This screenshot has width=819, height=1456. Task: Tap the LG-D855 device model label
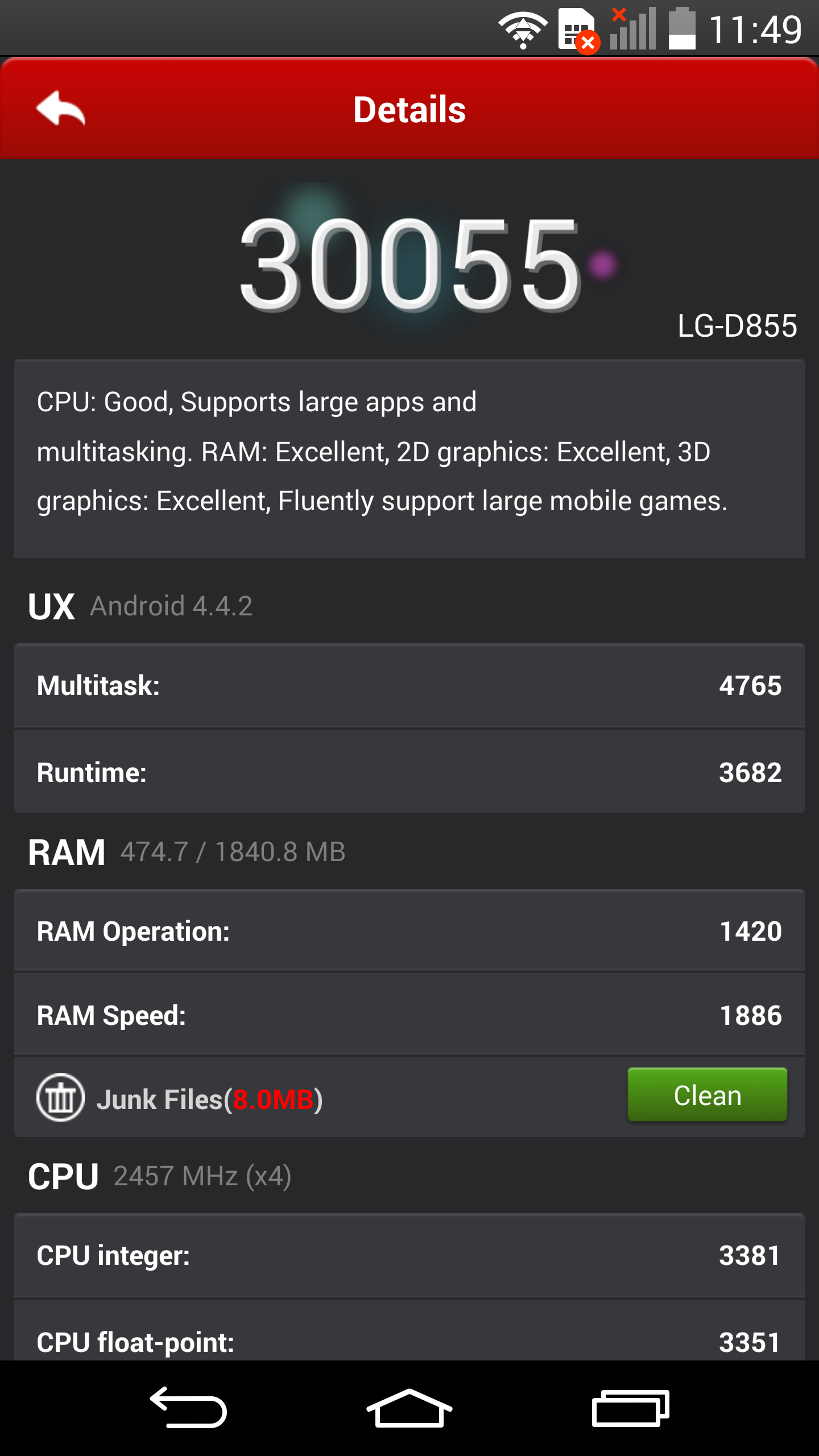click(737, 326)
